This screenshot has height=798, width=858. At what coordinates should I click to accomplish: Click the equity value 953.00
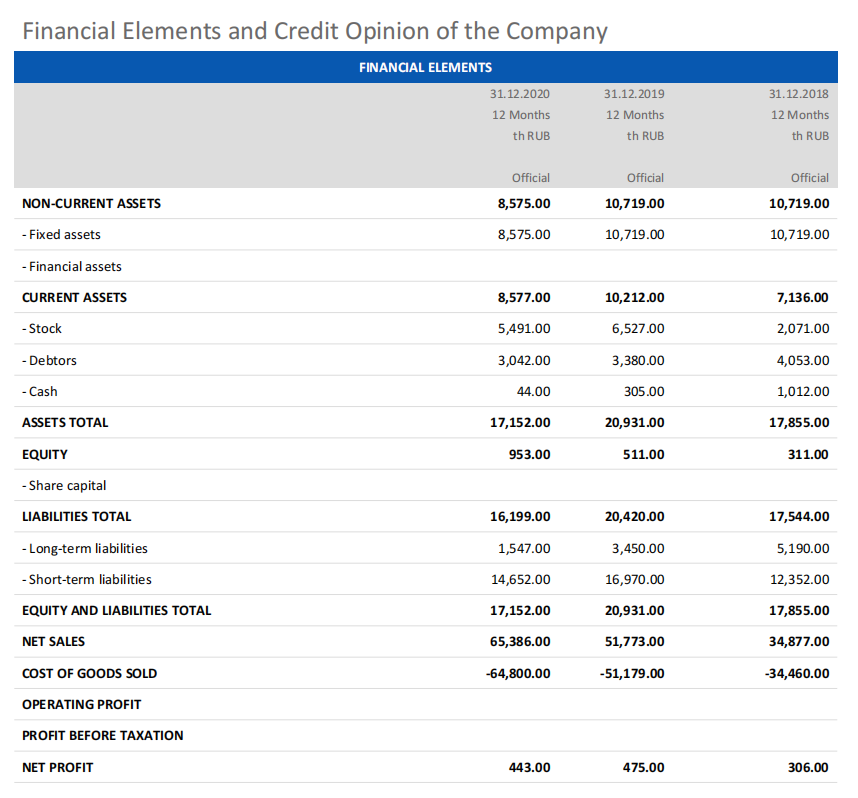530,455
